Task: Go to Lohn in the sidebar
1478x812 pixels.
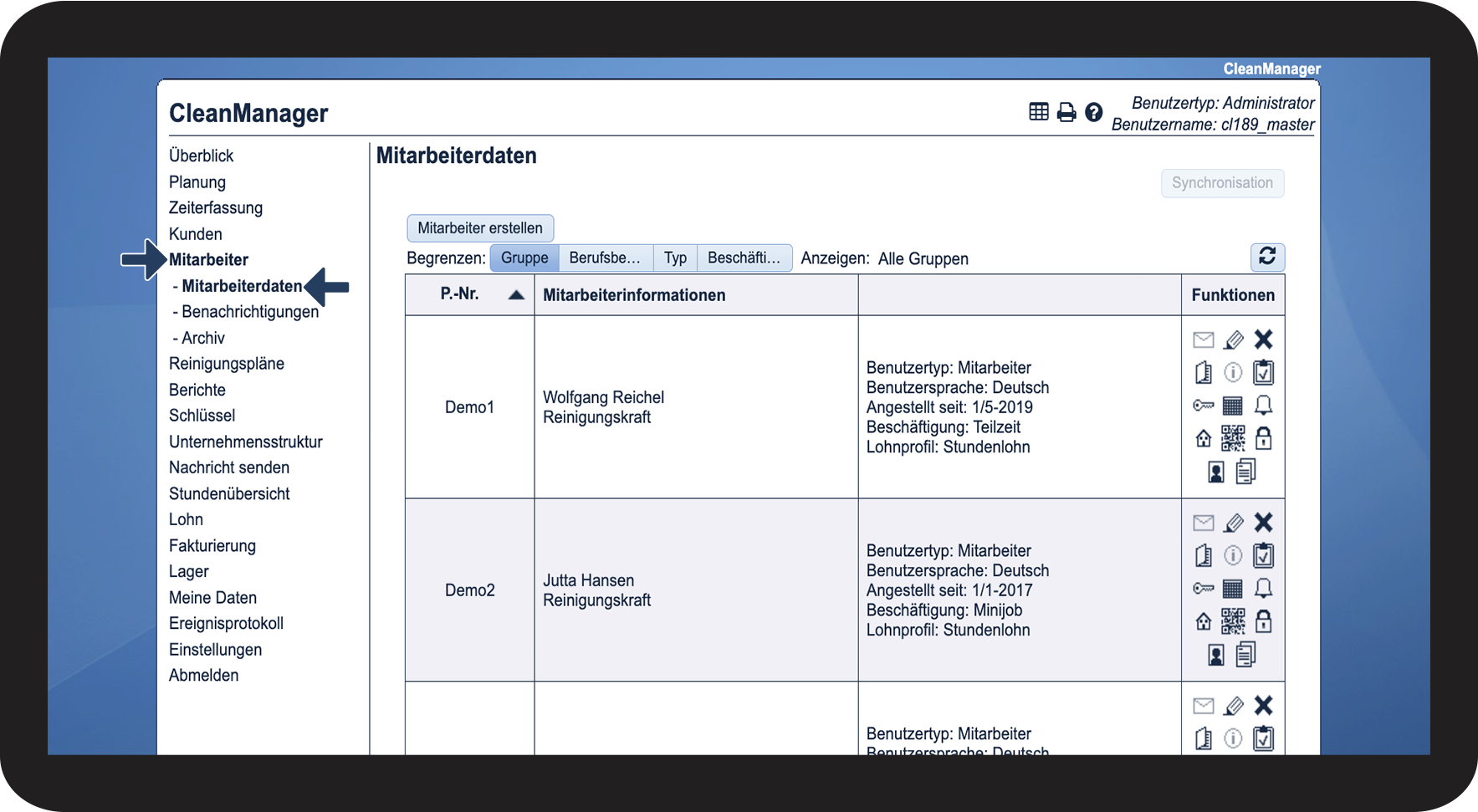Action: tap(186, 519)
